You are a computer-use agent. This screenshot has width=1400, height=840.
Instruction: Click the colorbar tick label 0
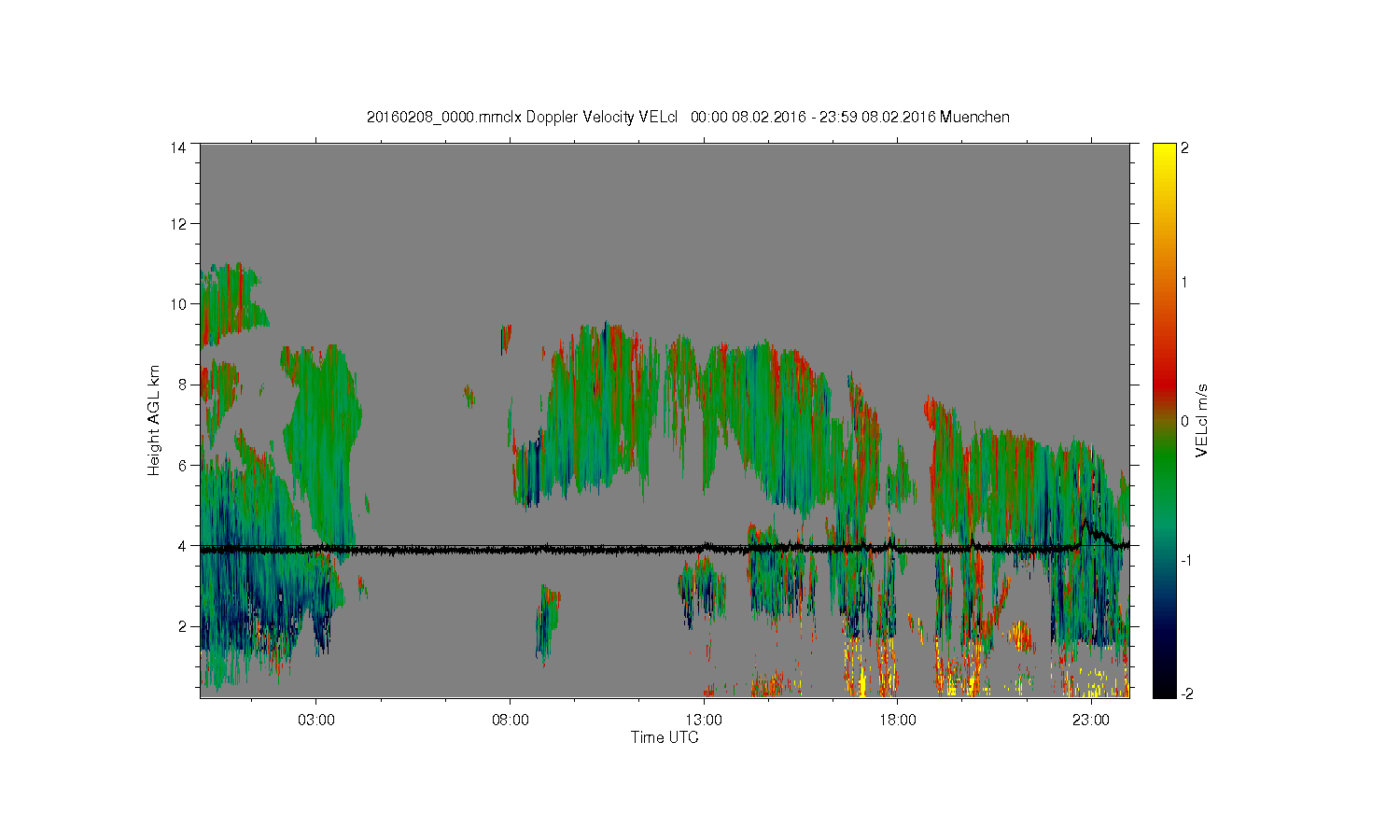1185,421
